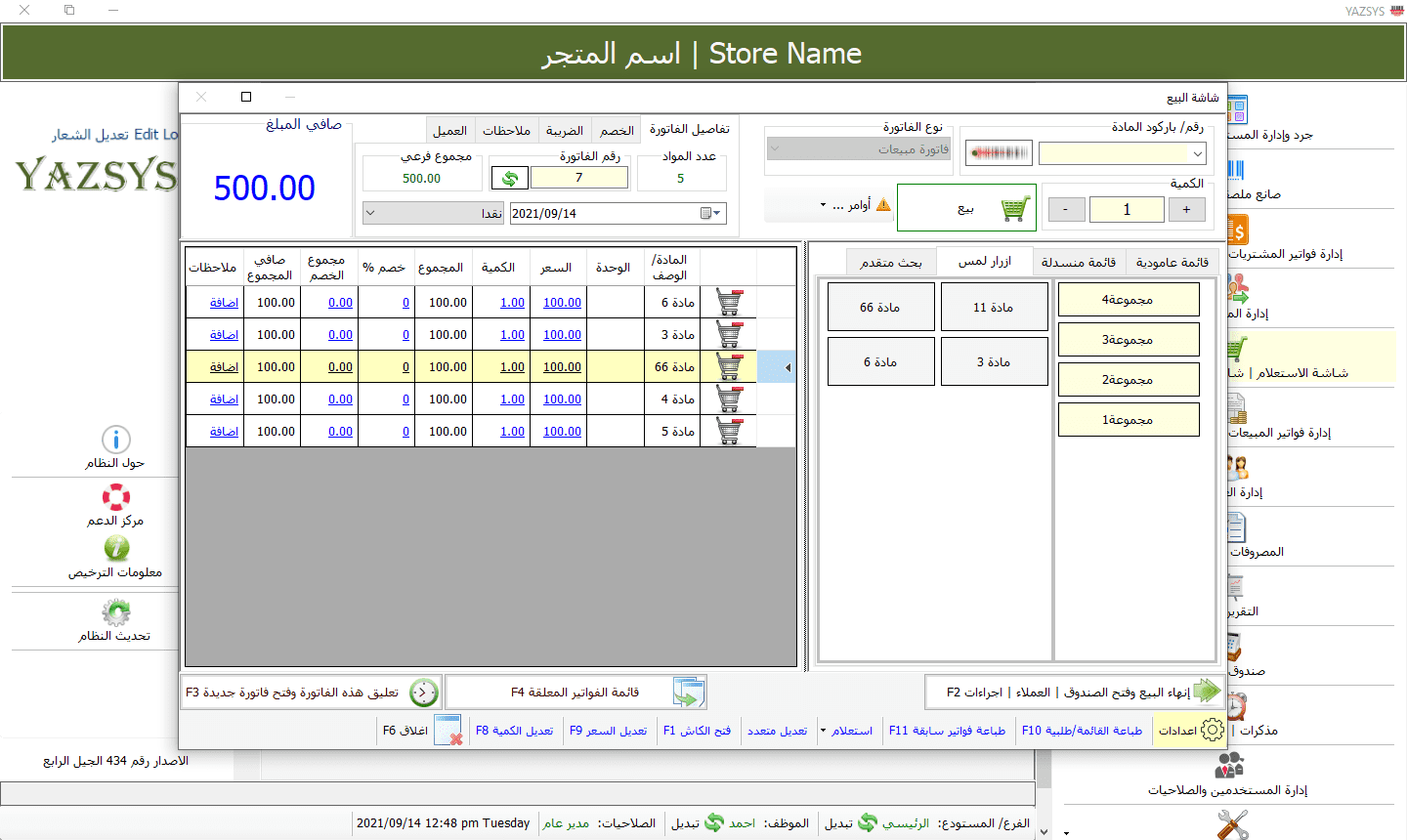The height and width of the screenshot is (840, 1407).
Task: Add مادة 66 using its touch button
Action: 880,307
